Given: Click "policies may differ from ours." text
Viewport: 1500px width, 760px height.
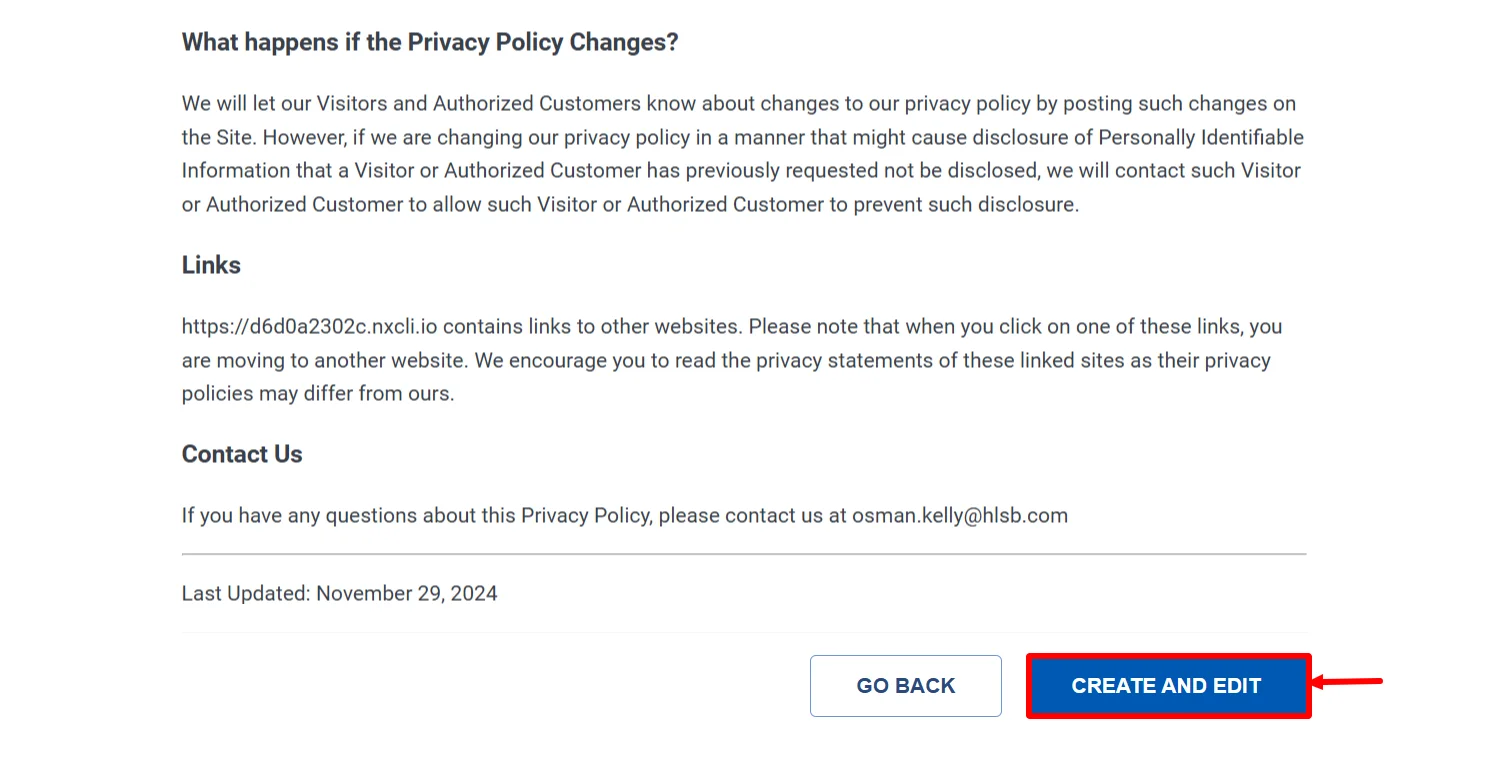Looking at the screenshot, I should (318, 394).
